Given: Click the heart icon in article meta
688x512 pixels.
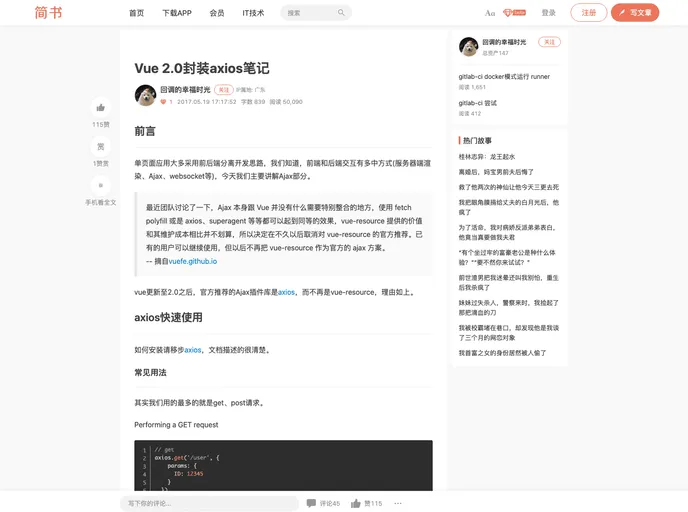Looking at the screenshot, I should point(163,102).
